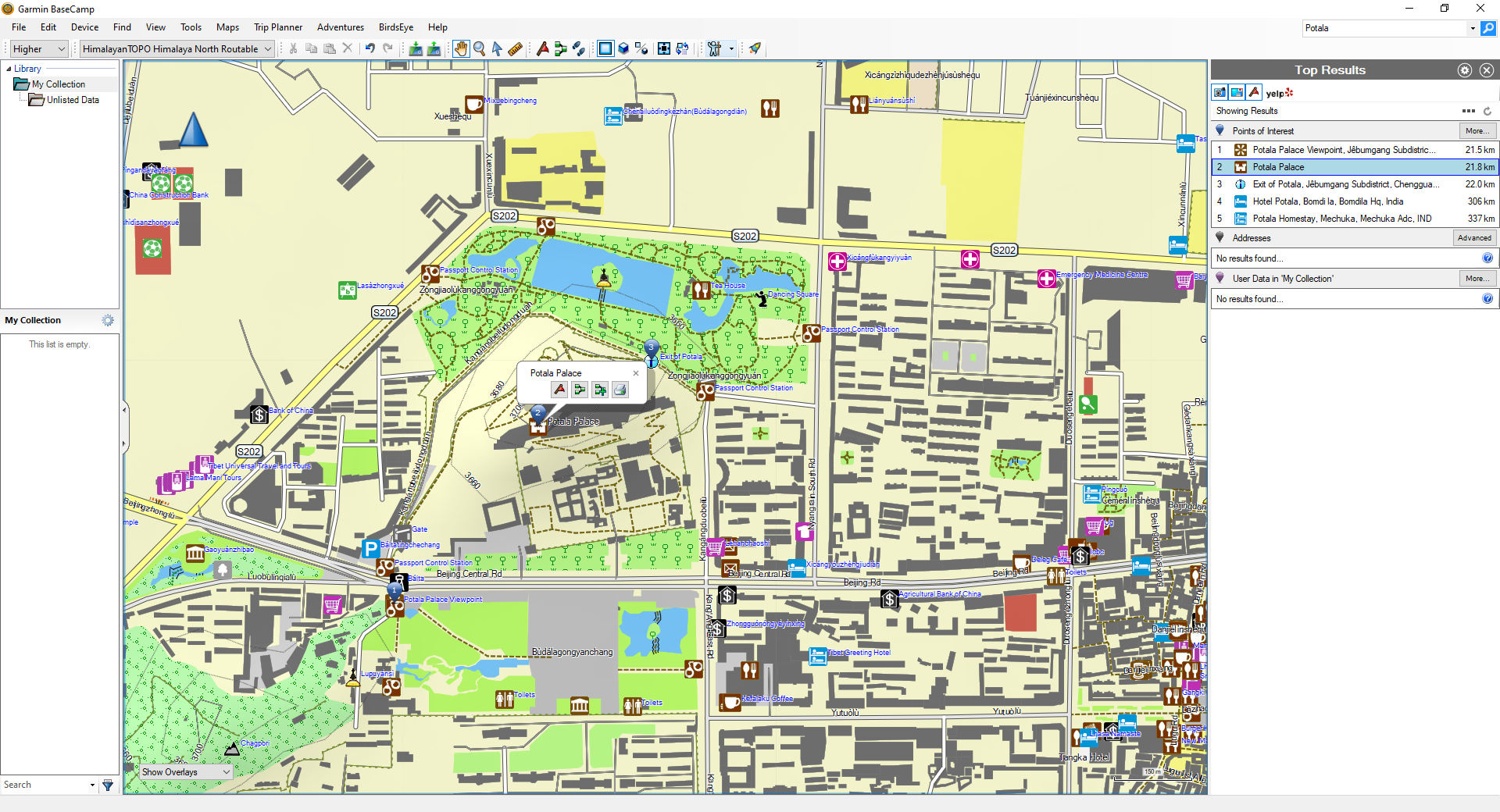Select the New Track footprints tool
This screenshot has width=1500, height=812.
point(579,48)
